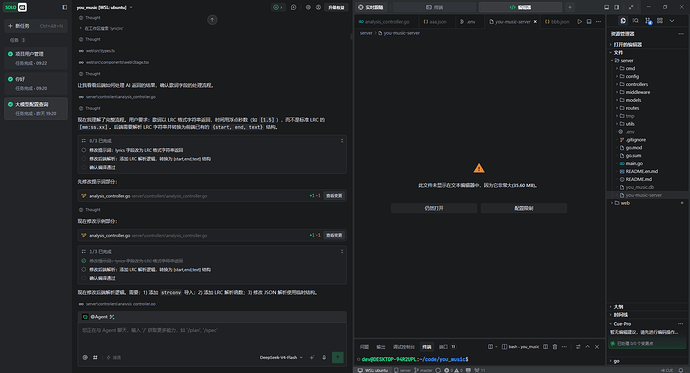
Task: Open account avatar icon in chat header
Action: click(x=318, y=7)
